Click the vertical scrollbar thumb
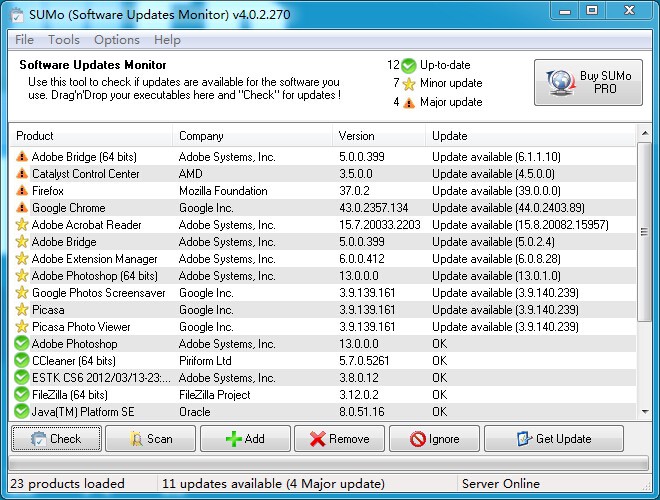The height and width of the screenshot is (500, 660). 644,232
